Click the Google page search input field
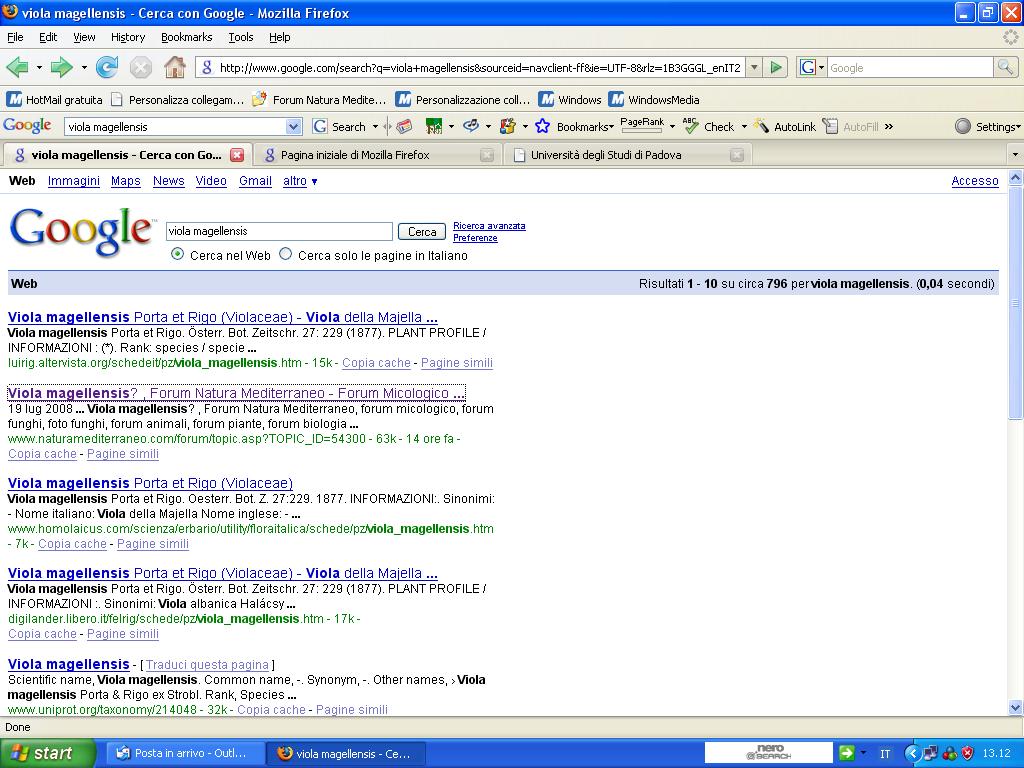The width and height of the screenshot is (1024, 768). pos(279,231)
